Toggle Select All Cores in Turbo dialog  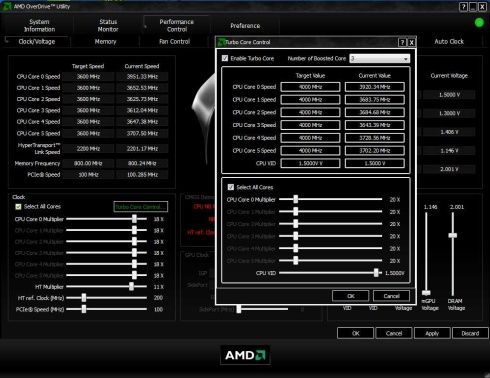pyautogui.click(x=231, y=187)
